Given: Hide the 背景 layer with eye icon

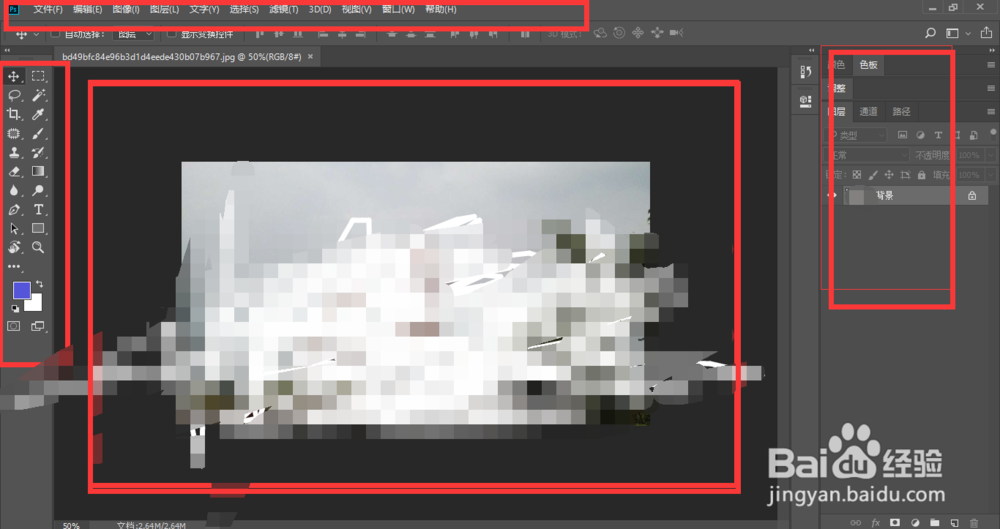Looking at the screenshot, I should (832, 195).
